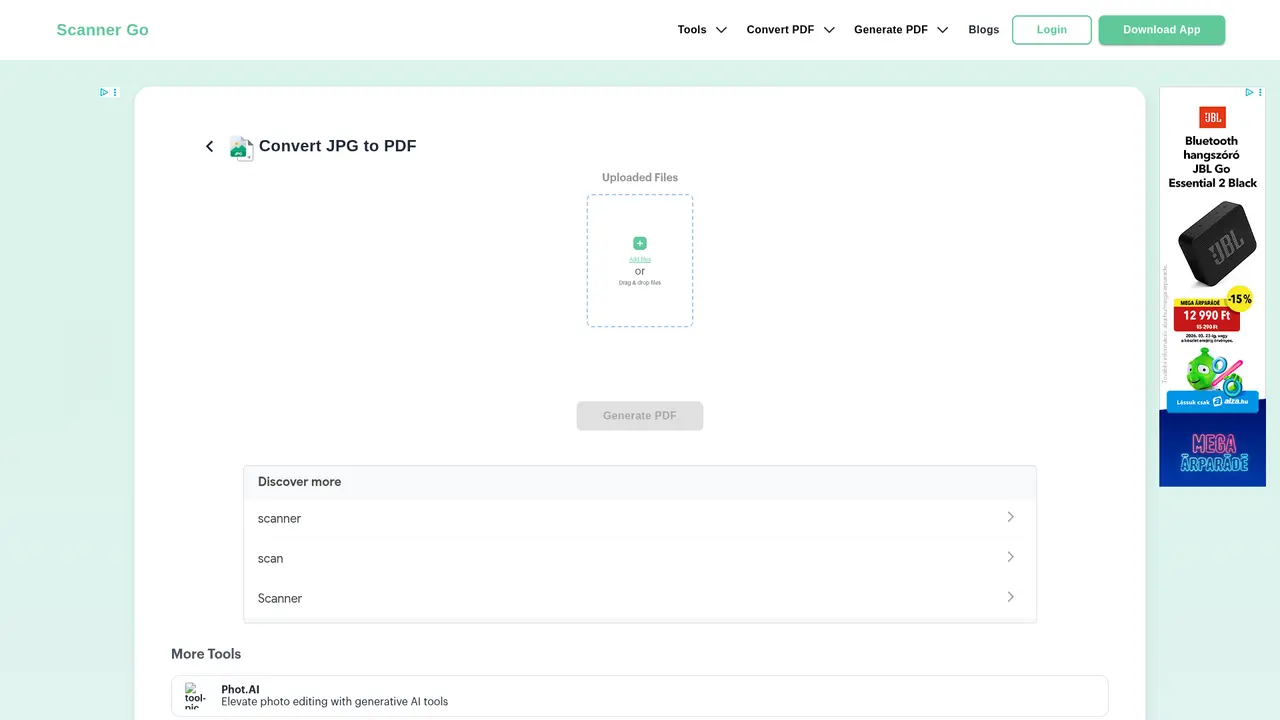Image resolution: width=1280 pixels, height=720 pixels.
Task: Open chevron on the 'Scanner' capitalized row
Action: tap(1010, 597)
